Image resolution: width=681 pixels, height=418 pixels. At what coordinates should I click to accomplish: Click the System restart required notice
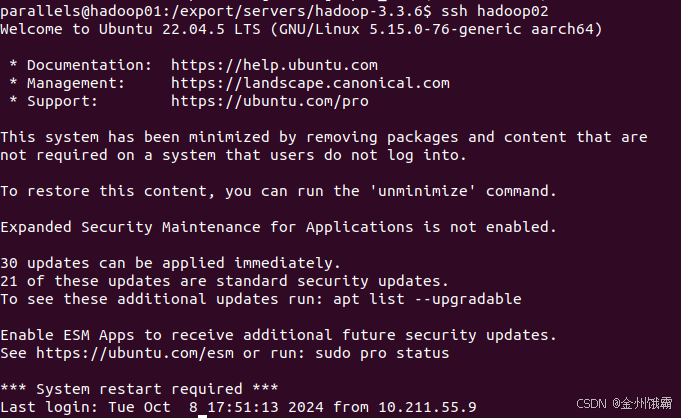[139, 389]
